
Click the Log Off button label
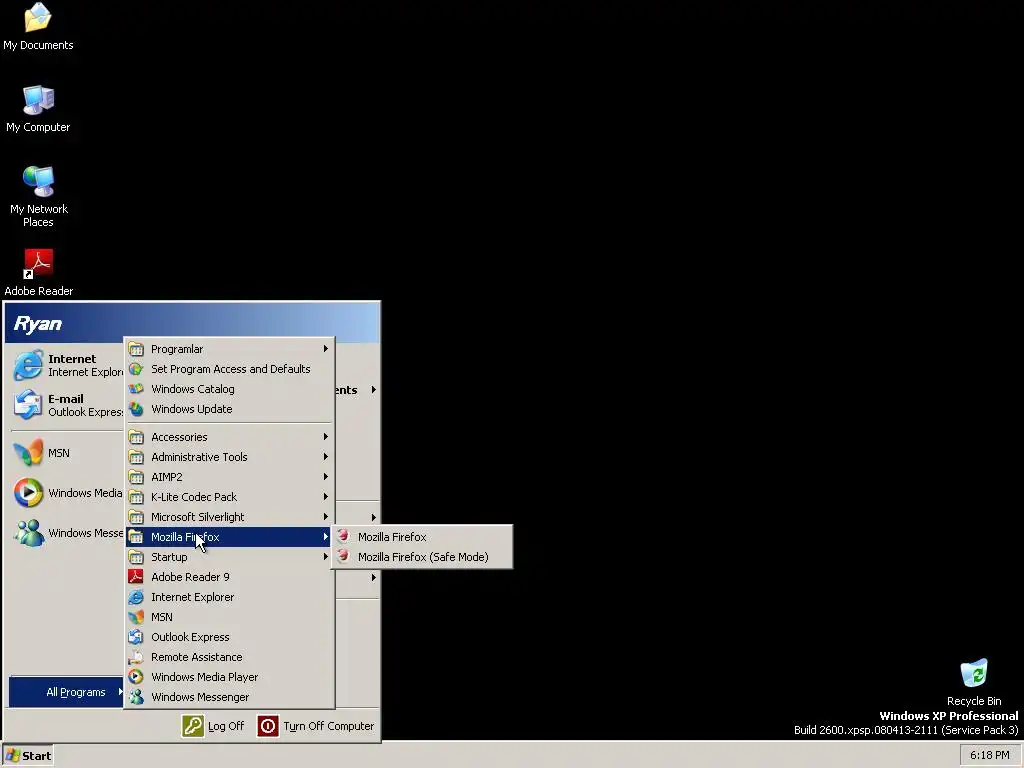(226, 726)
